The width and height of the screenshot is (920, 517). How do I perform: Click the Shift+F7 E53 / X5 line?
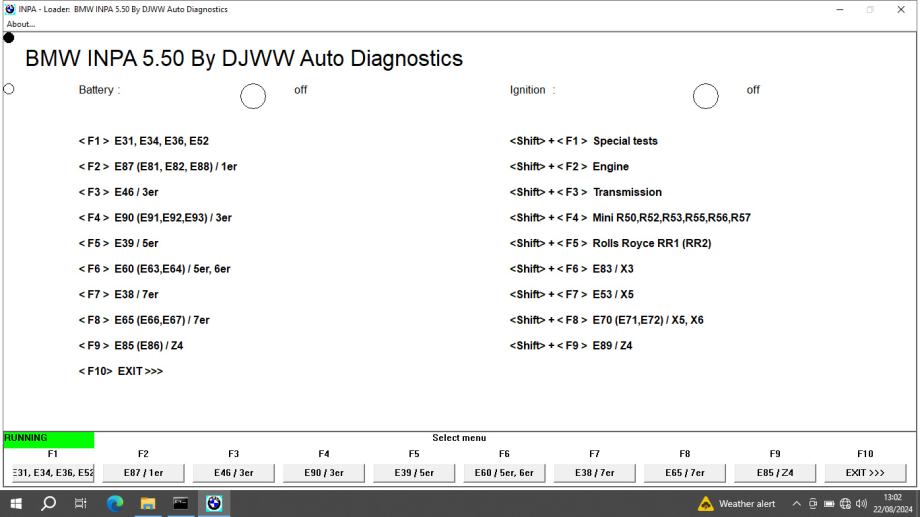coord(571,295)
